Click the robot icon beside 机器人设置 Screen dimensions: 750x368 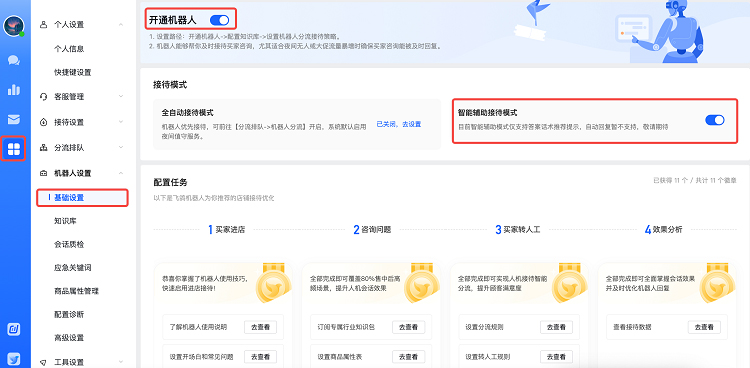[x=44, y=173]
